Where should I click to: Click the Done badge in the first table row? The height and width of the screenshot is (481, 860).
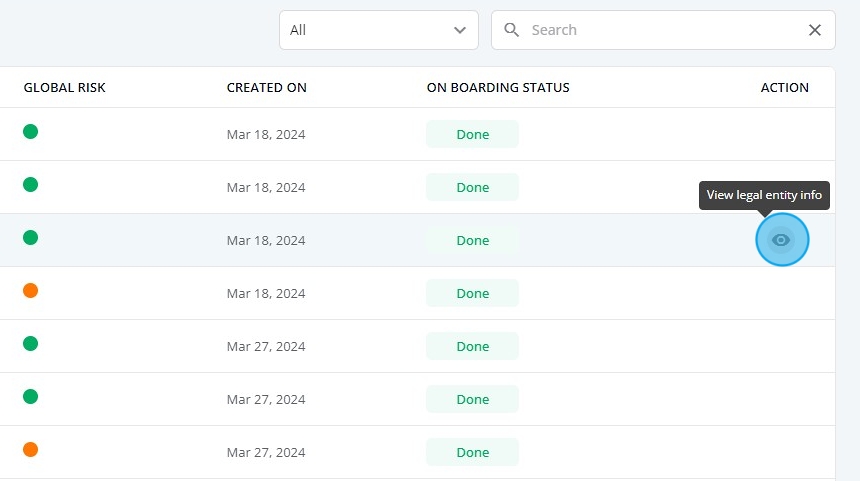point(472,134)
